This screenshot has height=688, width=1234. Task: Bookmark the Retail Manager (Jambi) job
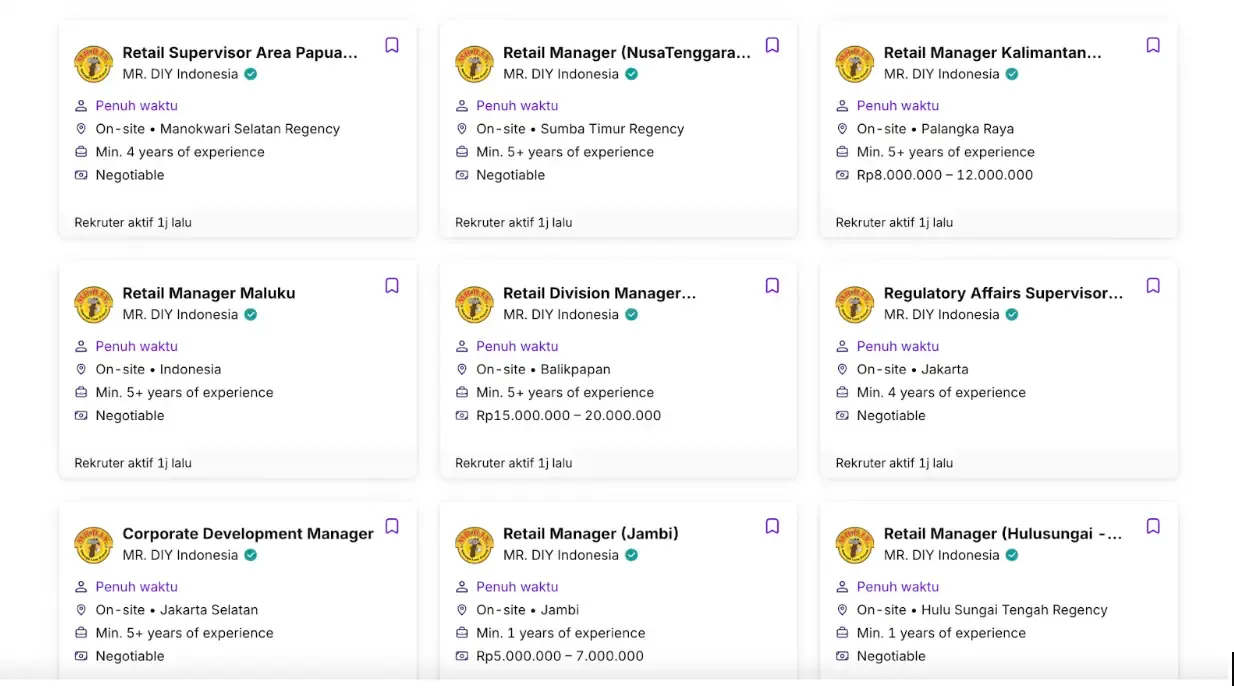tap(772, 526)
